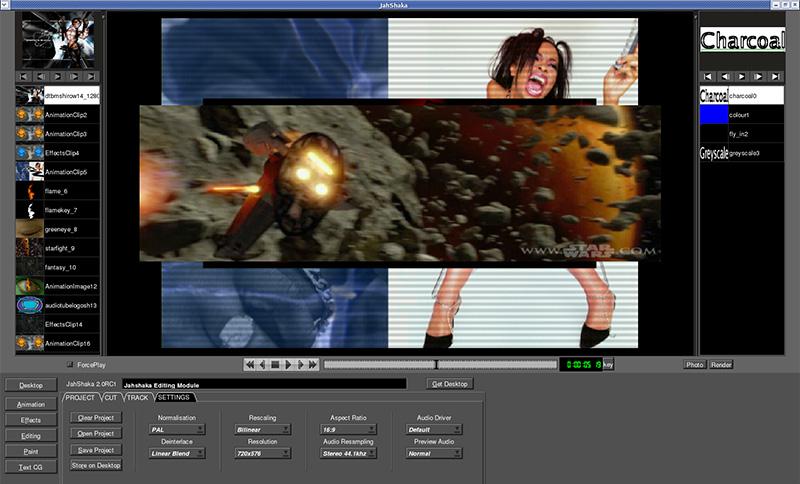
Task: Switch to the CUT tab
Action: tap(111, 397)
